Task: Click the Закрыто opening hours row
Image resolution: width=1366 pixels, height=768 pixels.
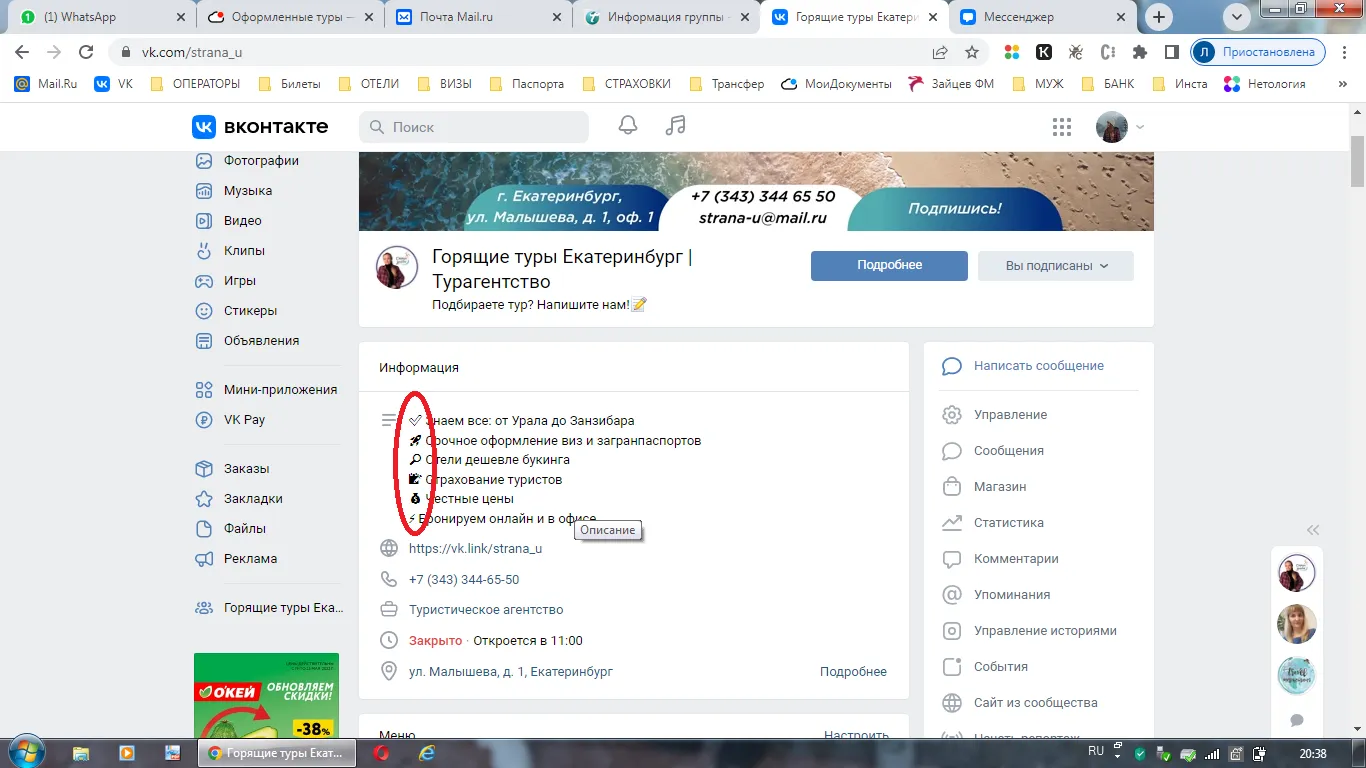Action: point(495,641)
